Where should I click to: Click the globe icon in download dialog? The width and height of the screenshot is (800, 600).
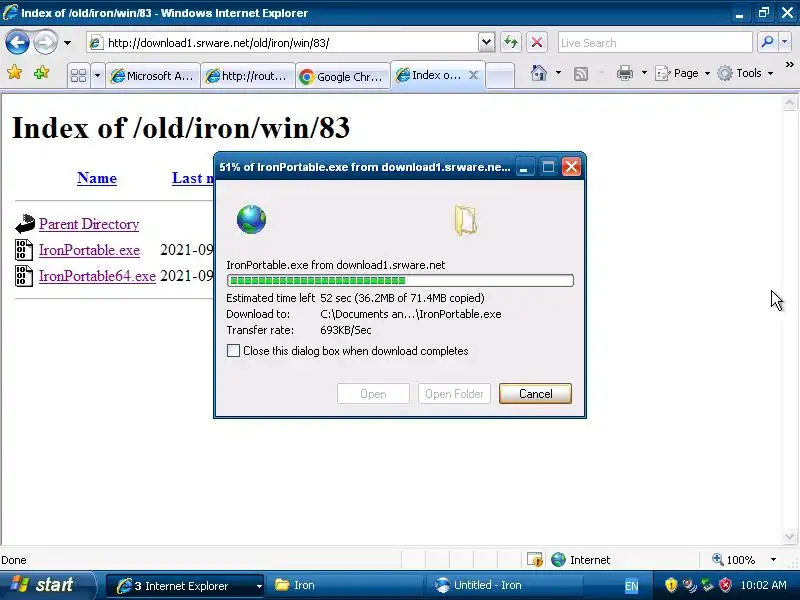(x=251, y=219)
